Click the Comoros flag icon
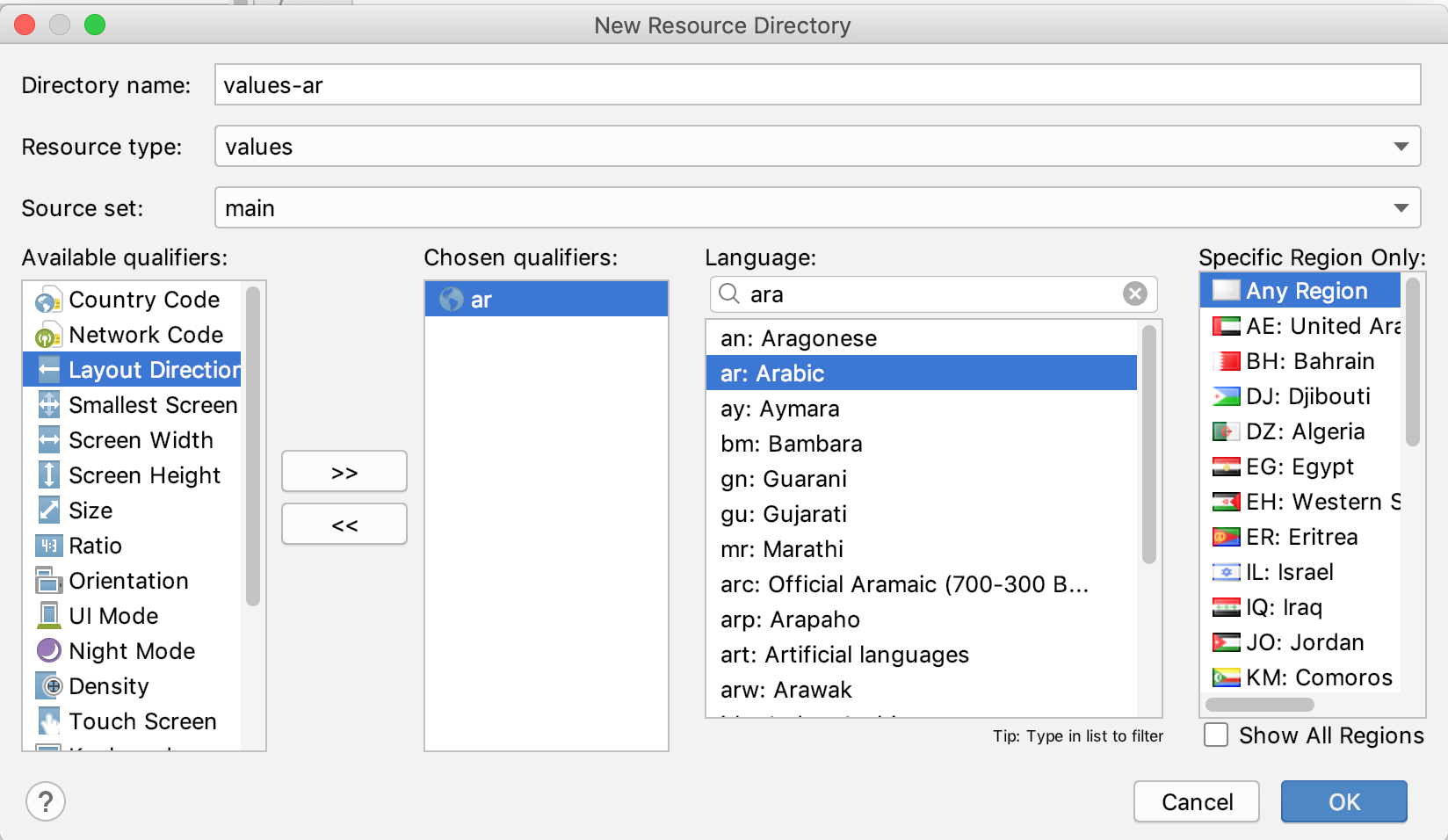This screenshot has width=1448, height=840. pos(1226,677)
